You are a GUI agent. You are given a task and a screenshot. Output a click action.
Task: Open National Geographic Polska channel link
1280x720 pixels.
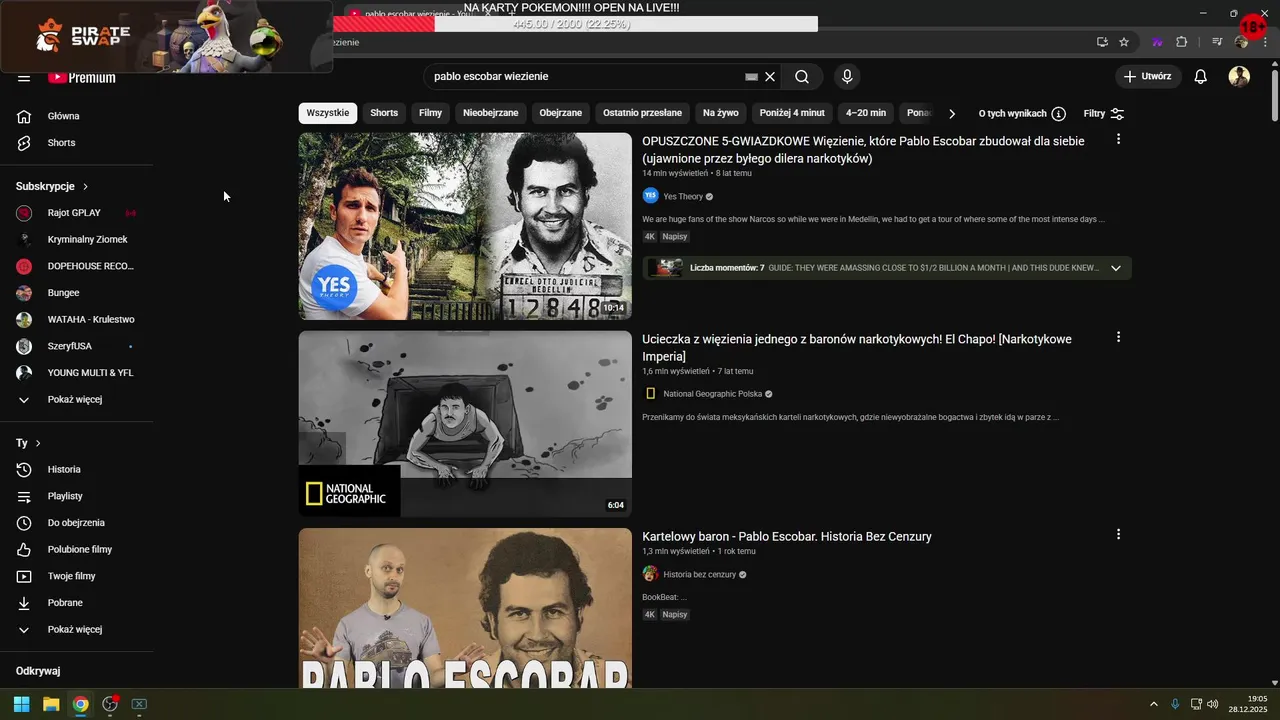[712, 394]
